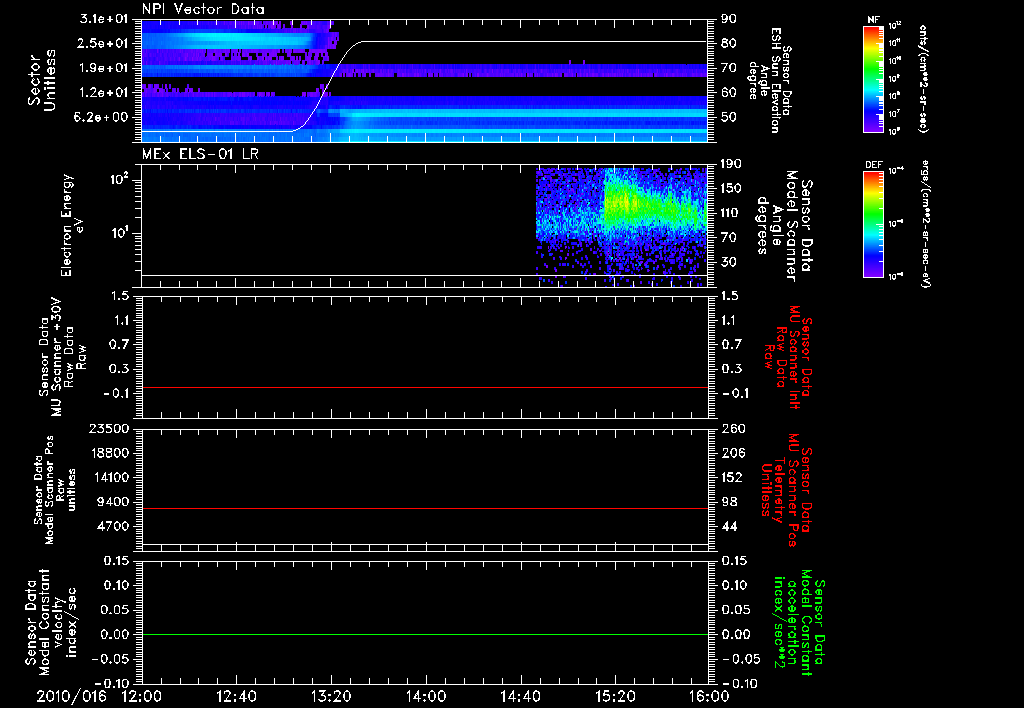Viewport: 1024px width, 708px height.
Task: Click the 'DEF' label above the color bar
Action: coord(874,165)
